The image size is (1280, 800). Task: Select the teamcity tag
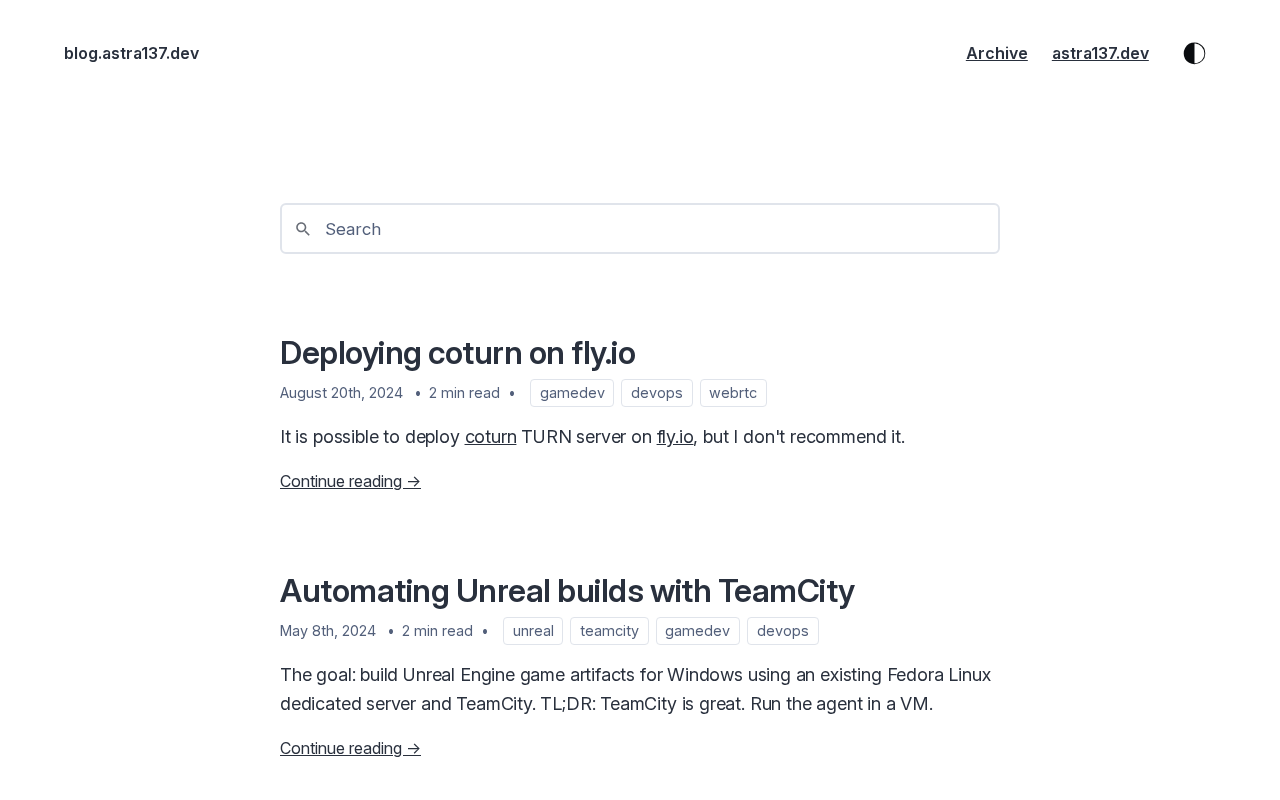pos(609,631)
